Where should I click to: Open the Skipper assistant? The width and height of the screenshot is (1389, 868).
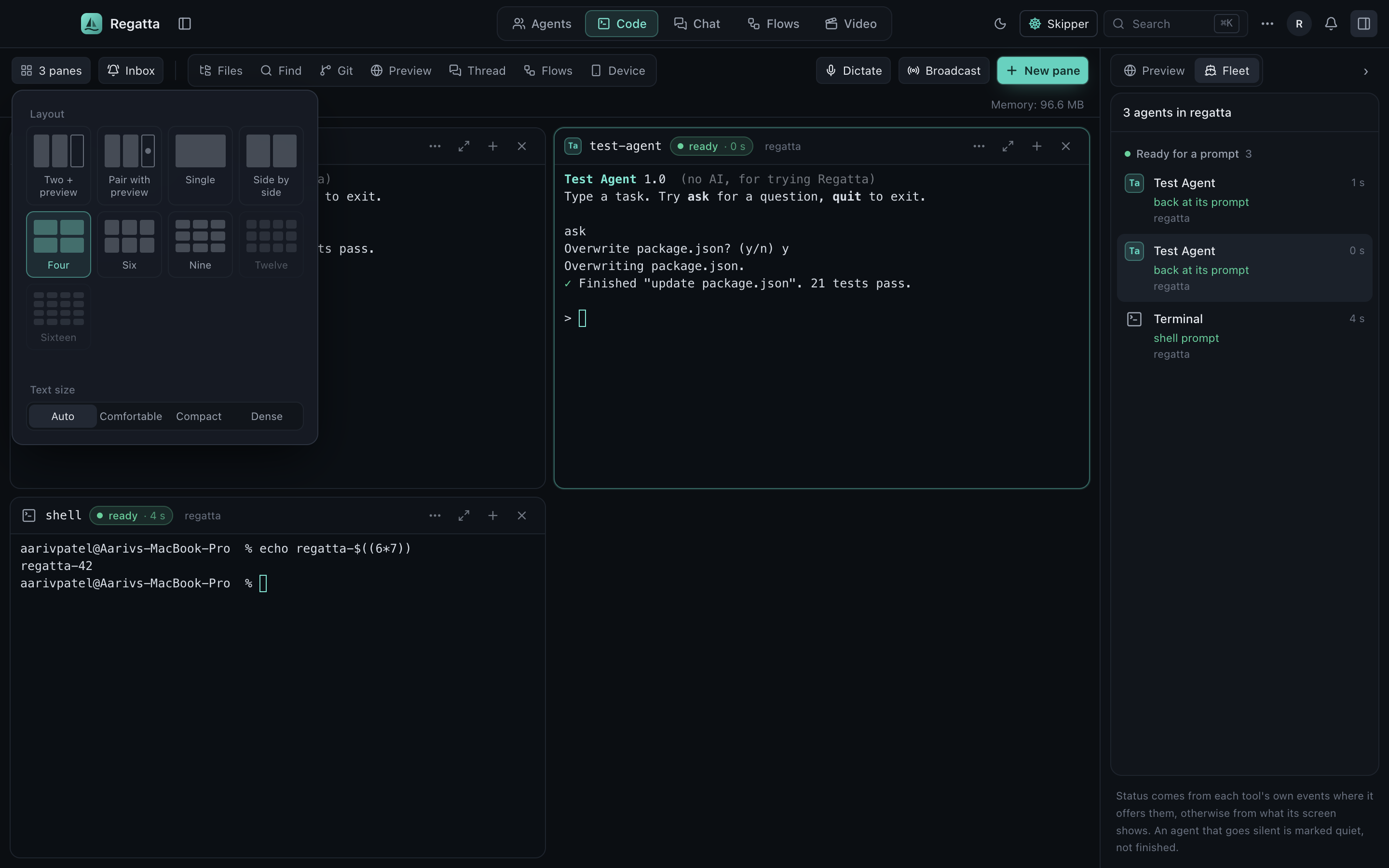1058,24
